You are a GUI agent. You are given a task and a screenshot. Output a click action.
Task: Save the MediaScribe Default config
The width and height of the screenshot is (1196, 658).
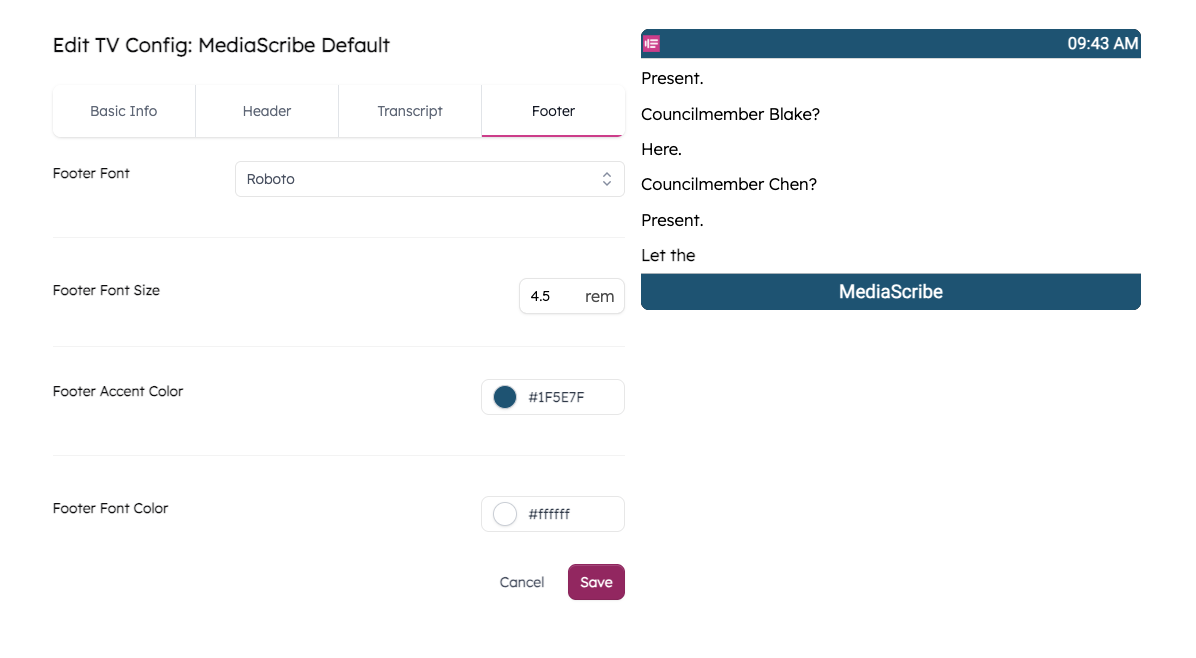point(596,581)
